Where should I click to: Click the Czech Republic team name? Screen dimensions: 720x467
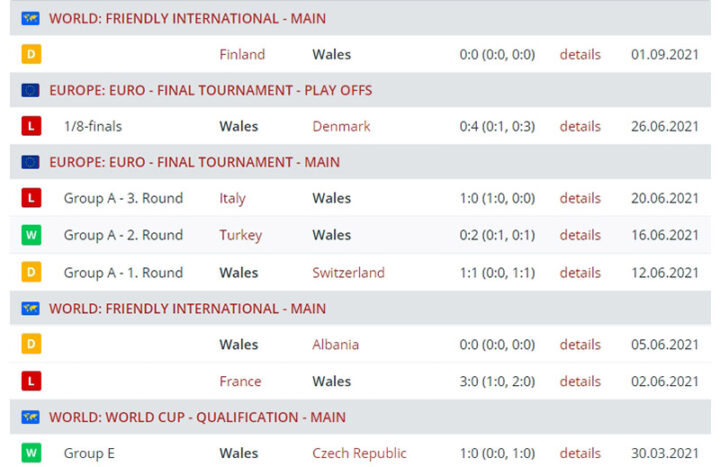point(360,454)
